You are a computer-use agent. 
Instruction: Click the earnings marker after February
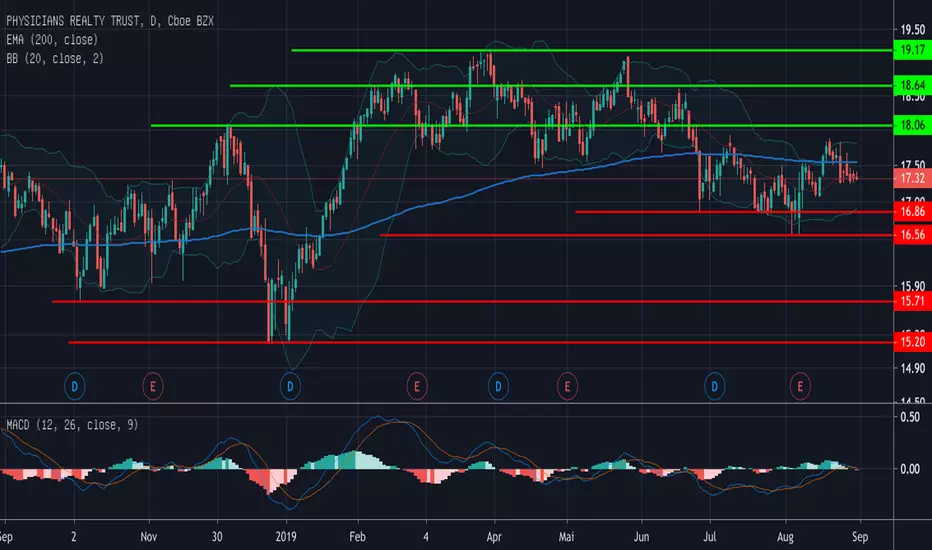click(x=417, y=386)
